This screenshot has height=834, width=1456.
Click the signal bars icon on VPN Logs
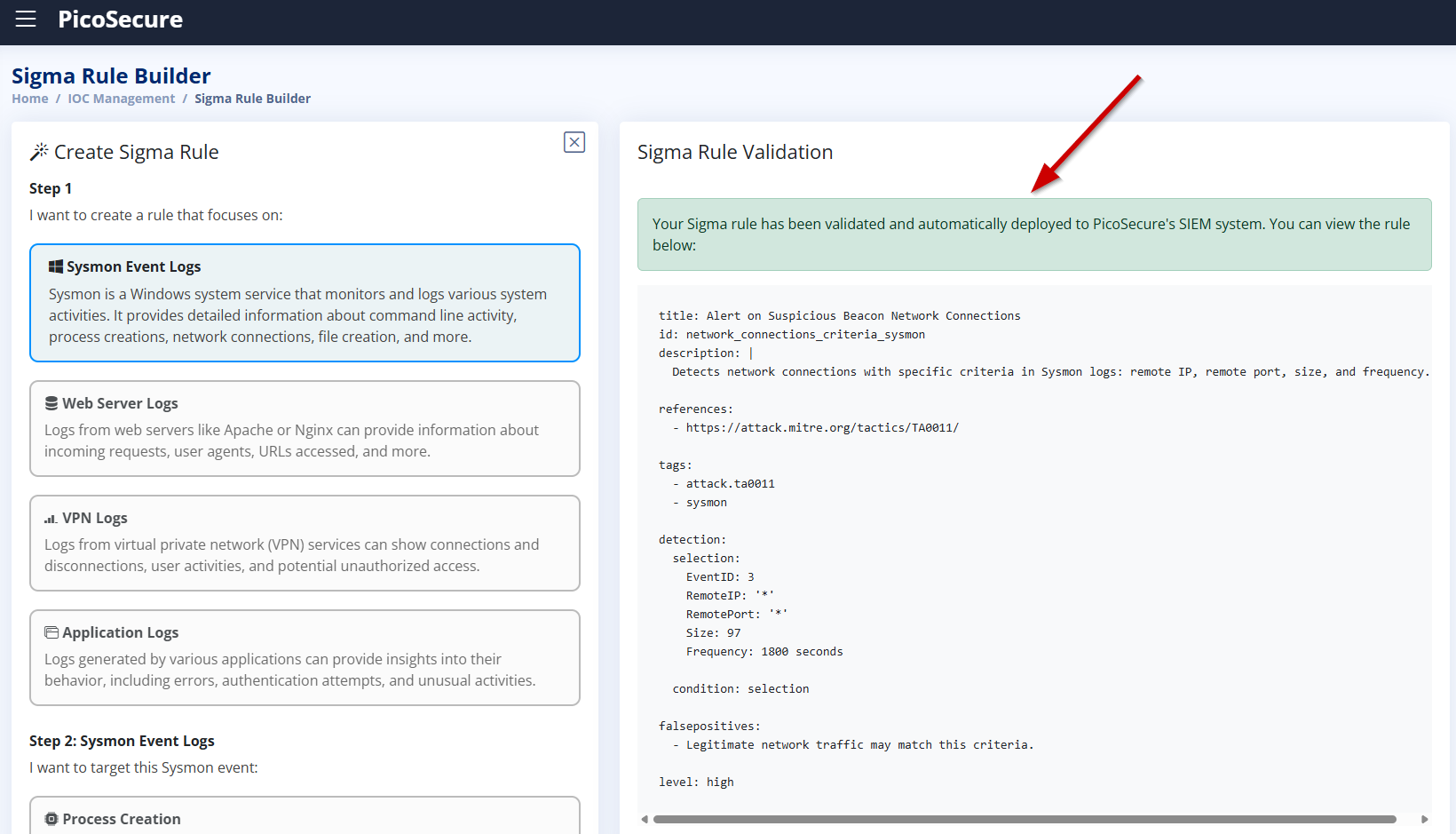(51, 519)
